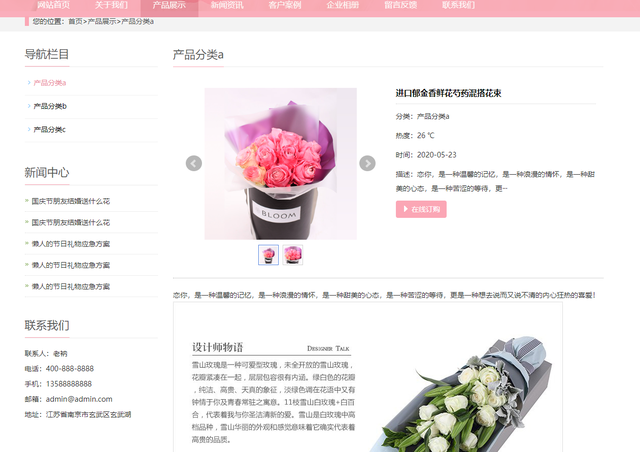Click the 导航栏目 sidebar heading

(47, 54)
